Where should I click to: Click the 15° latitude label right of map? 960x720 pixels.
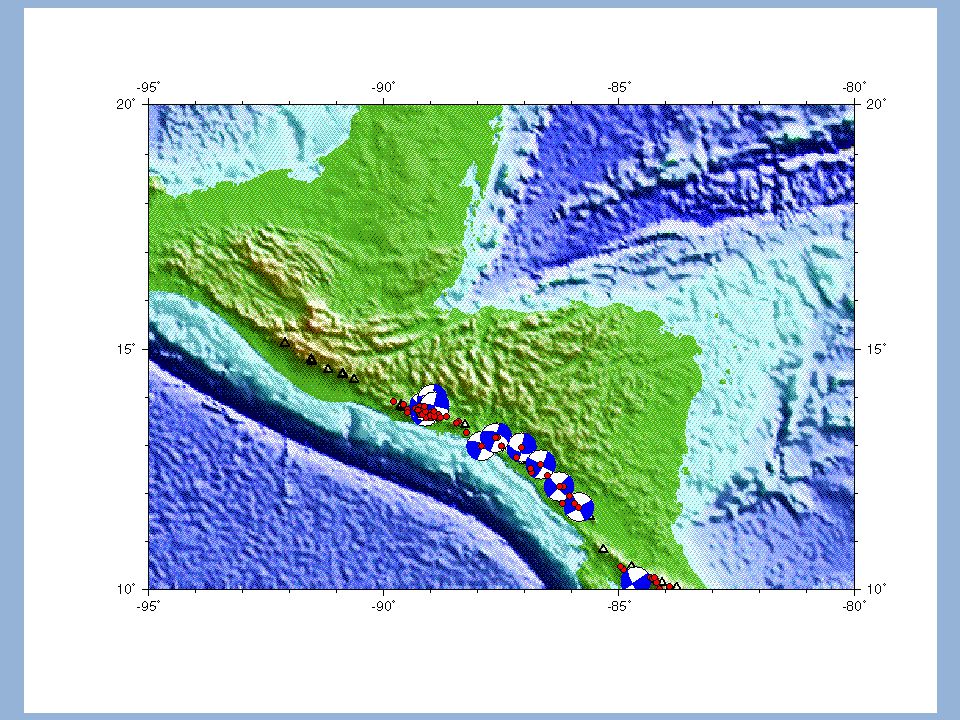pyautogui.click(x=876, y=349)
